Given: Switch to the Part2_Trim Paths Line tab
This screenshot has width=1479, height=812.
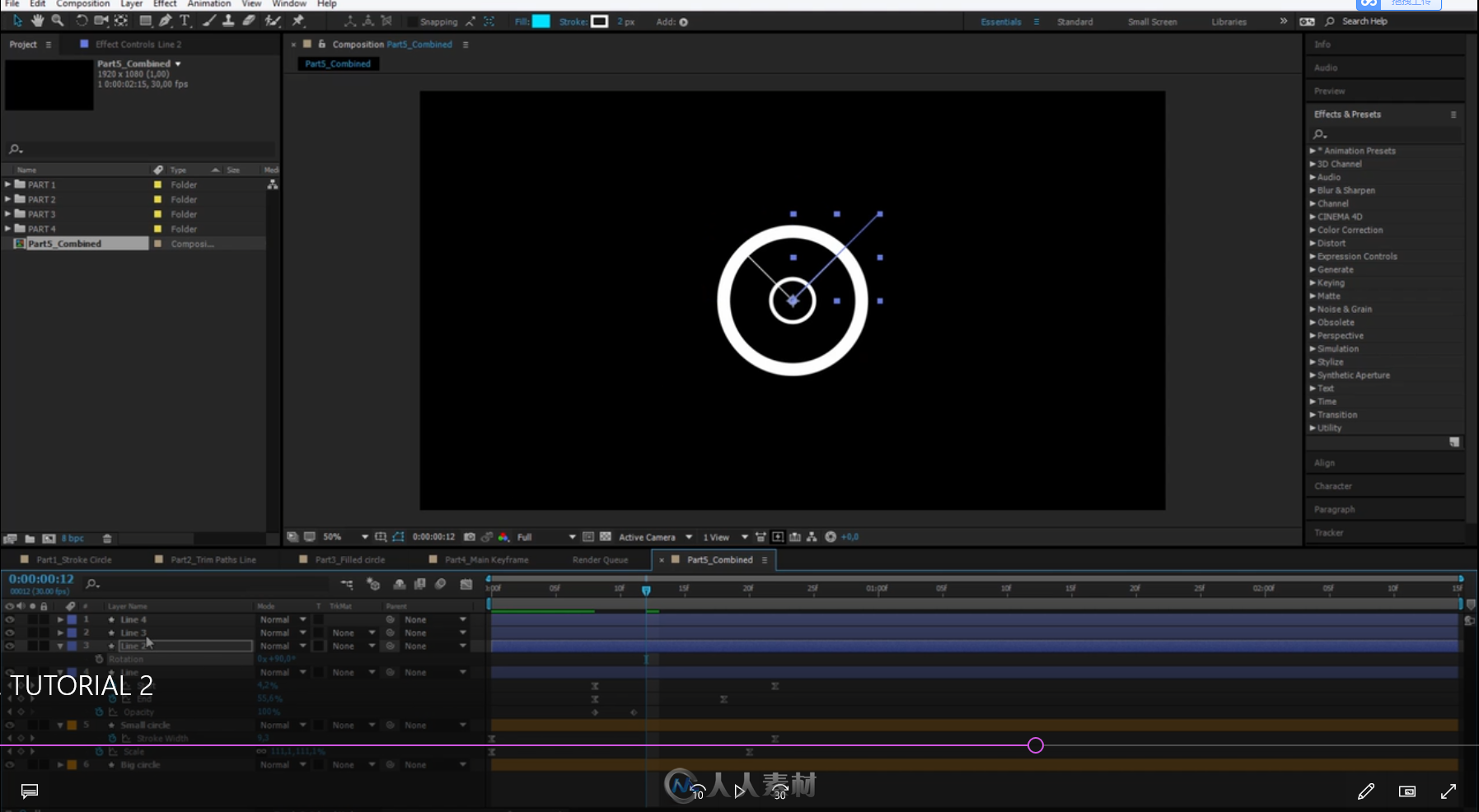Looking at the screenshot, I should coord(213,560).
